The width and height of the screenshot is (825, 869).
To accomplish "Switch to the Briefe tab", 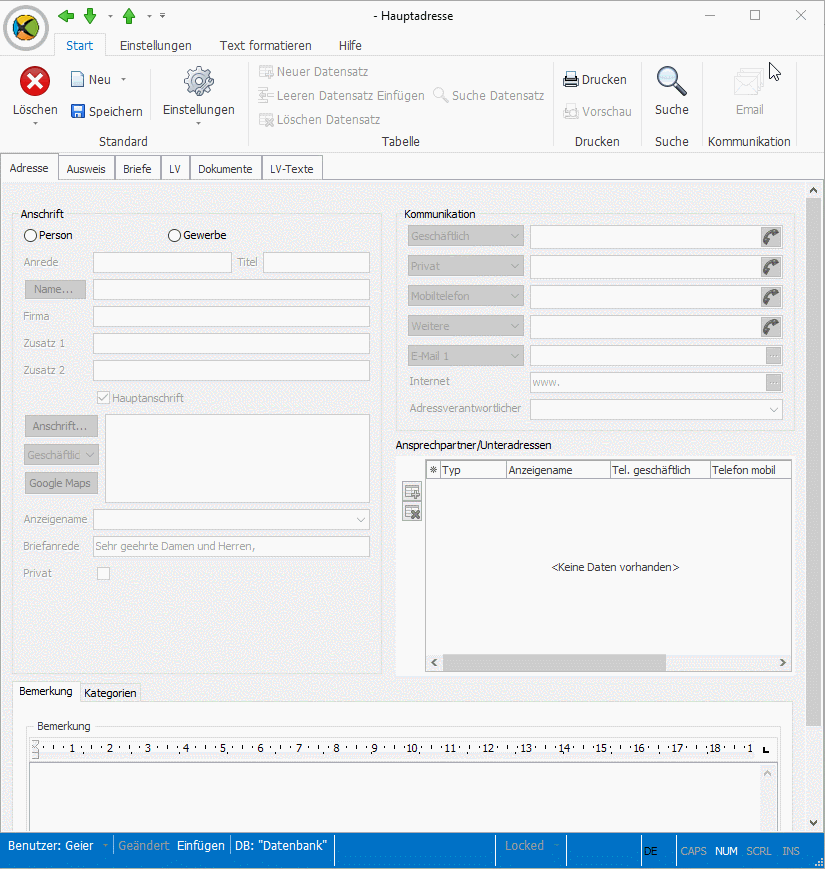I will 137,168.
